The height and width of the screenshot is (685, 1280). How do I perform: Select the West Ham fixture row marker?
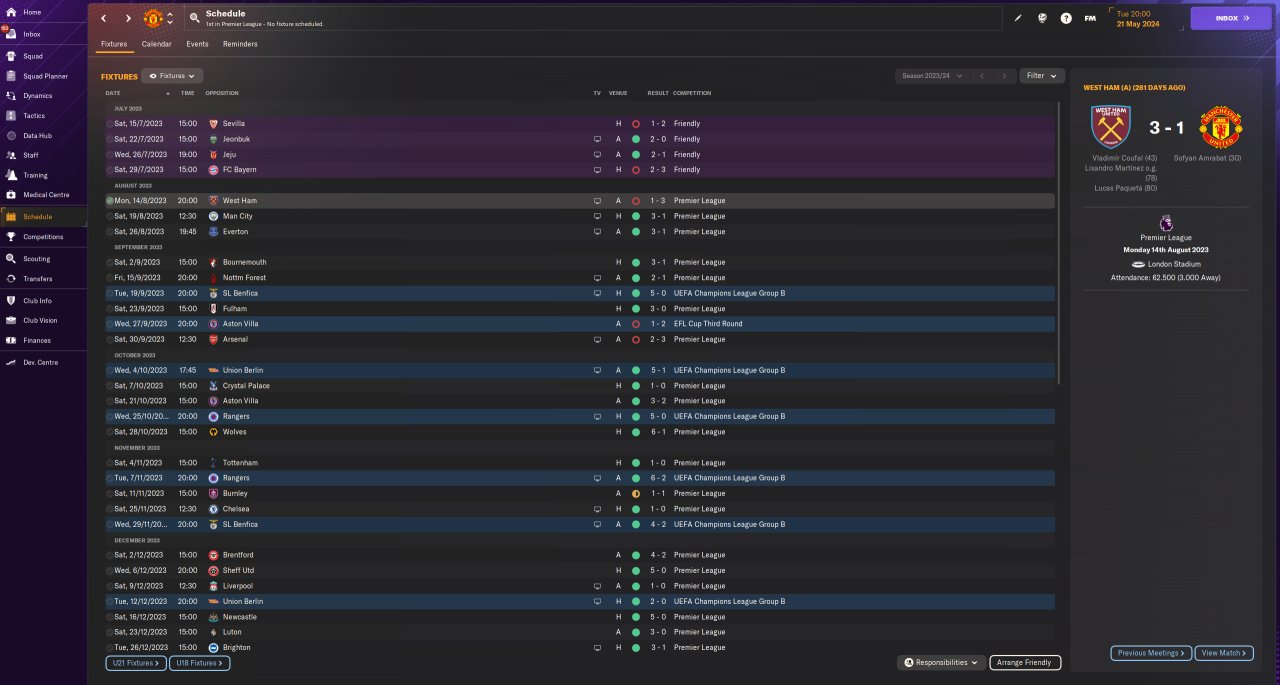pos(110,201)
